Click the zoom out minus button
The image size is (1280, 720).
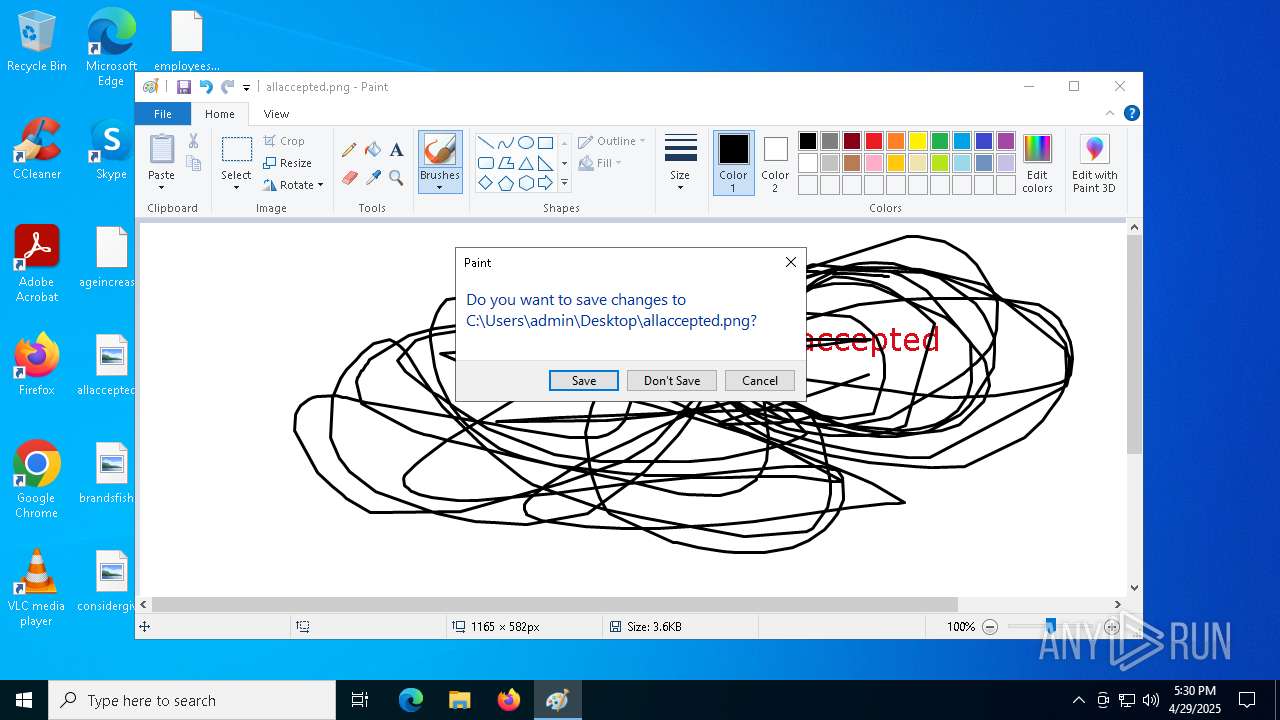pyautogui.click(x=990, y=627)
